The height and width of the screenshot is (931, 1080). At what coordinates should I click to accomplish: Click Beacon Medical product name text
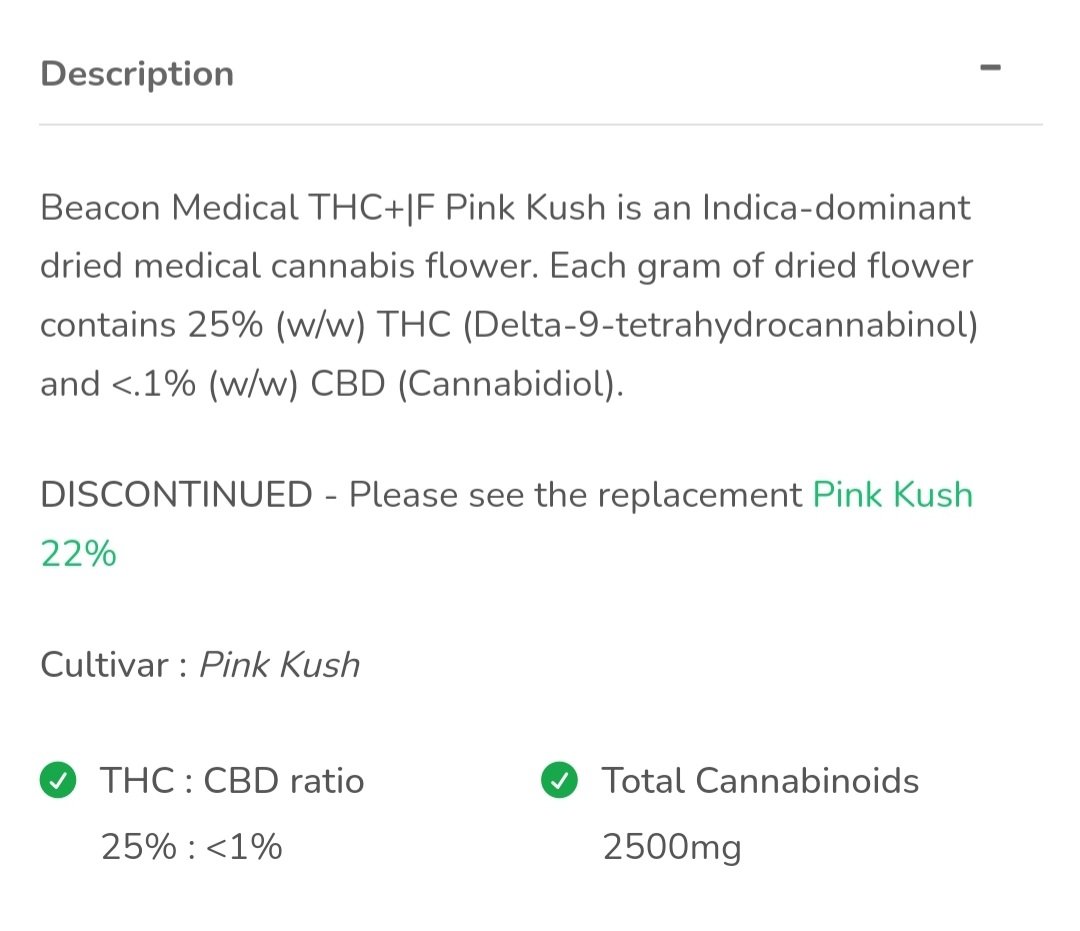click(x=170, y=208)
